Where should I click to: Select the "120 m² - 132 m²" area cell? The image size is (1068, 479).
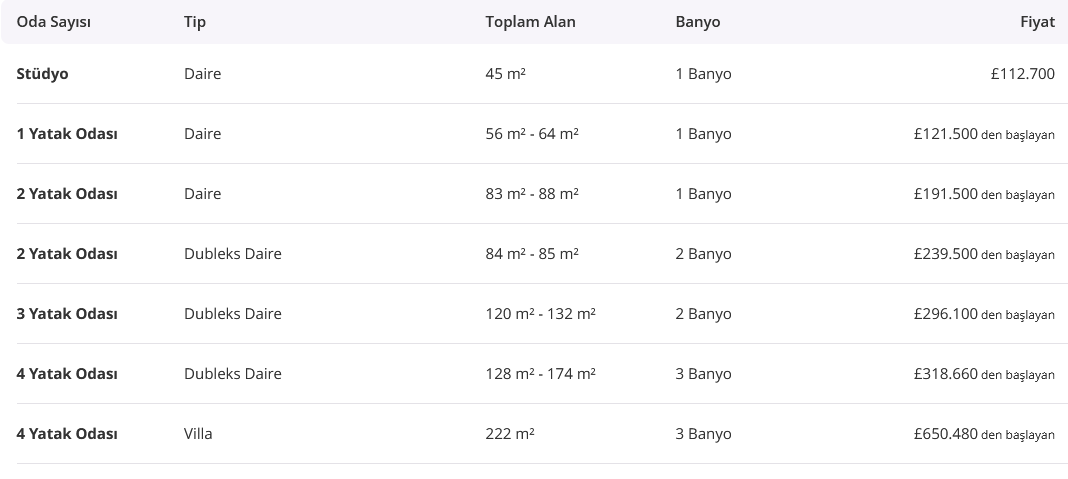[x=540, y=314]
